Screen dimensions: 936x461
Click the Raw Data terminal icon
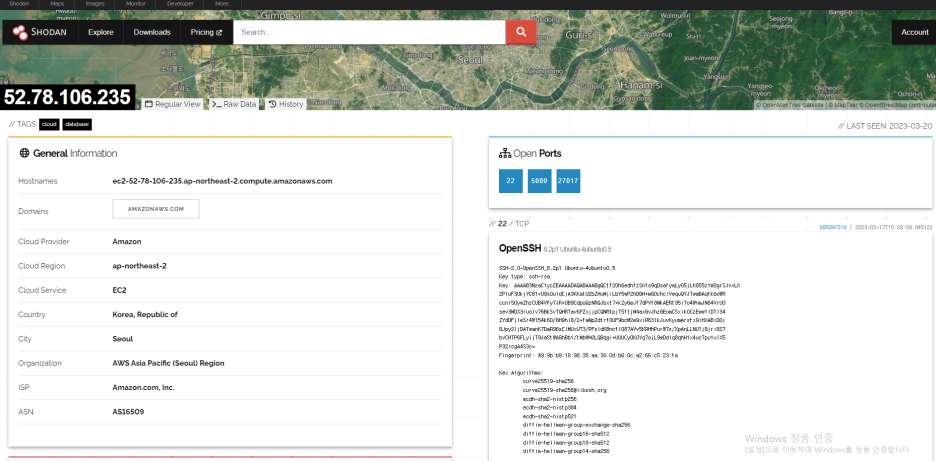click(216, 104)
